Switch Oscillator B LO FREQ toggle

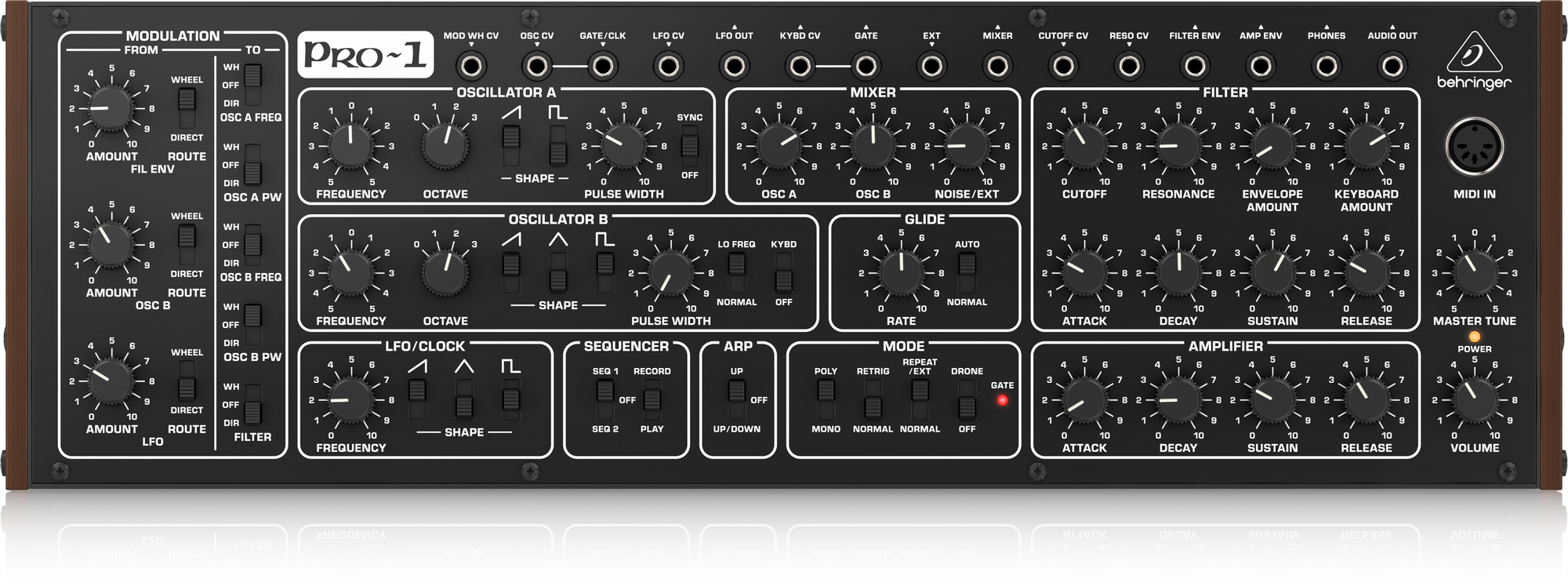pyautogui.click(x=737, y=272)
